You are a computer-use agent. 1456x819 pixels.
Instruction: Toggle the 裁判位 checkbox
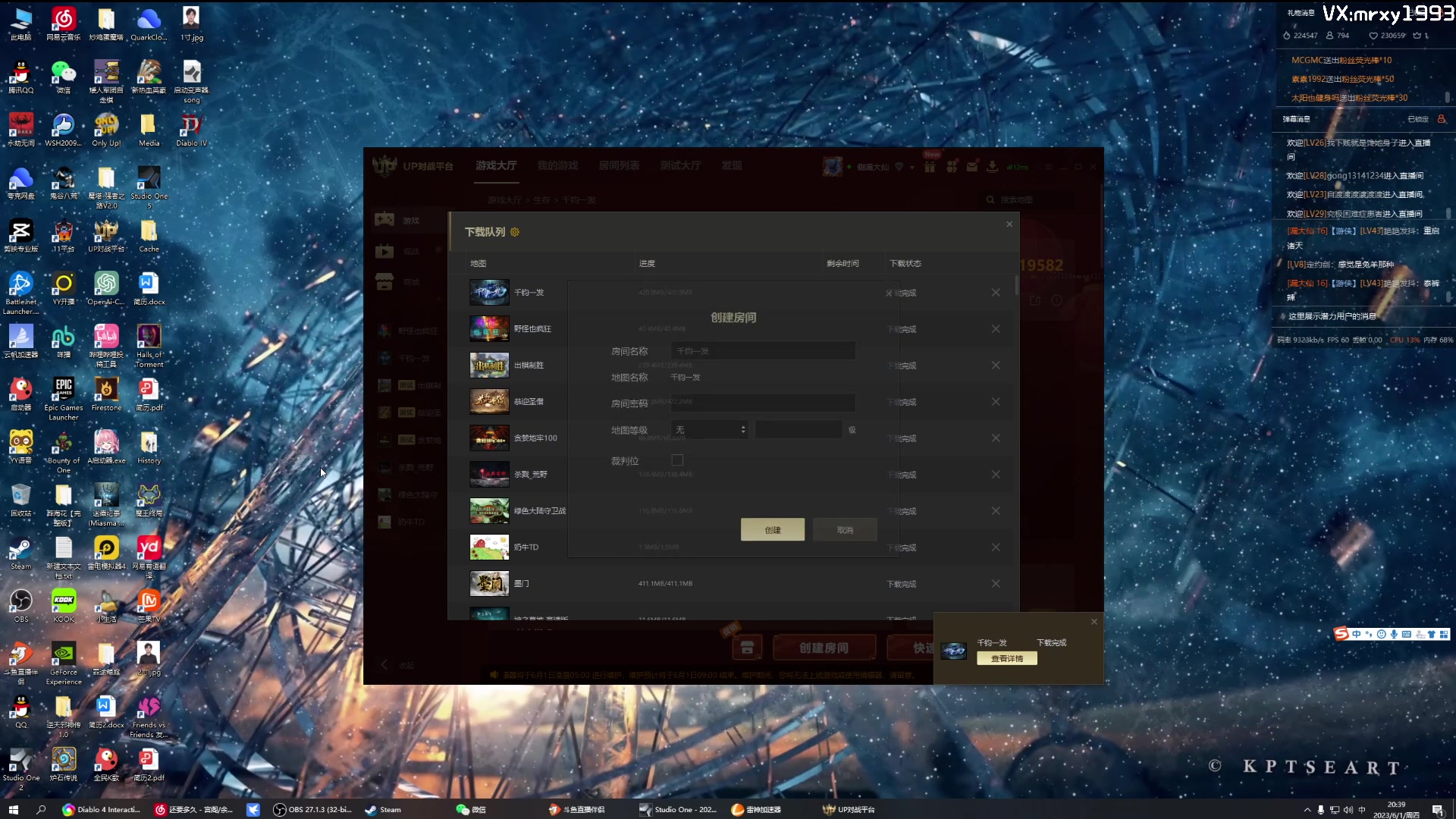point(676,460)
